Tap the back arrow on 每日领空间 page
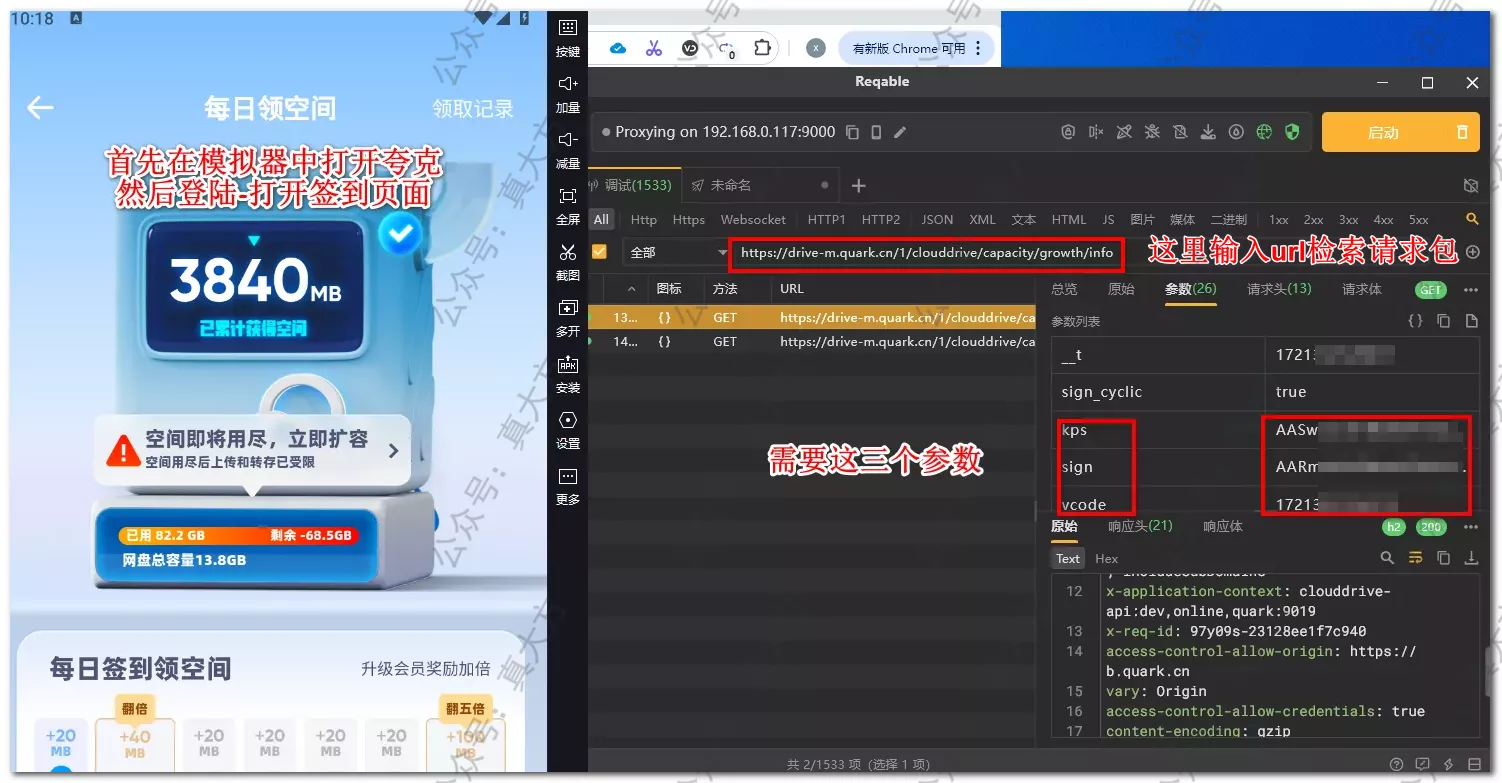Screen dimensions: 1502x783 40,108
